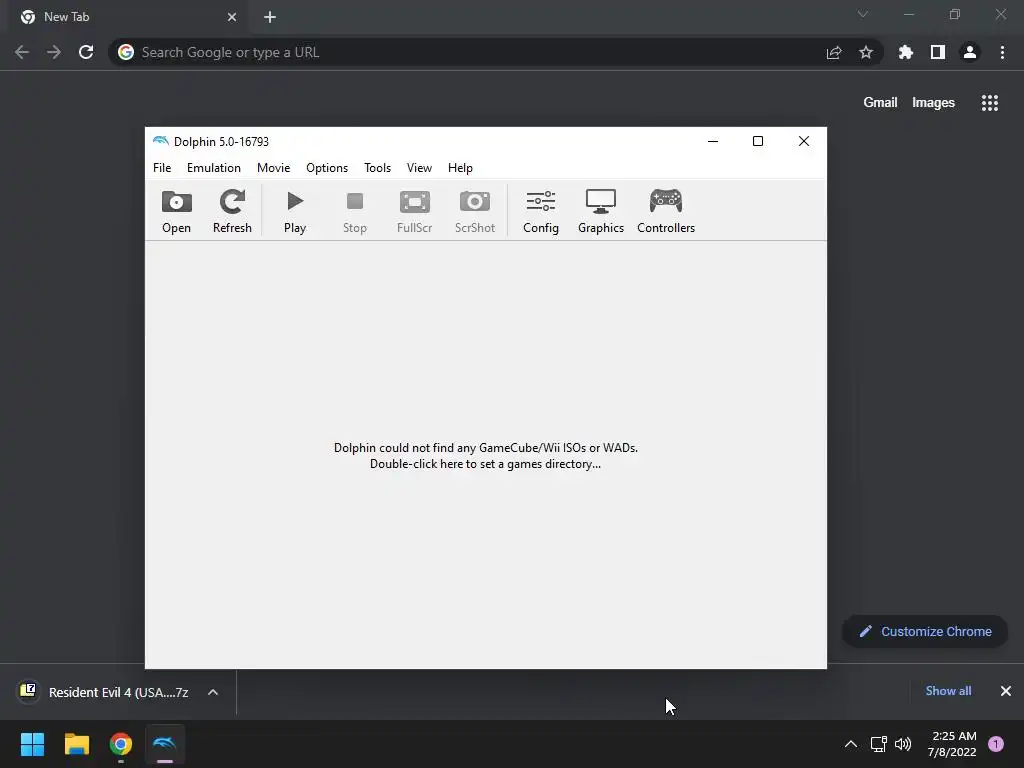This screenshot has height=768, width=1024.
Task: Toggle Chrome side panel icon
Action: coord(938,52)
